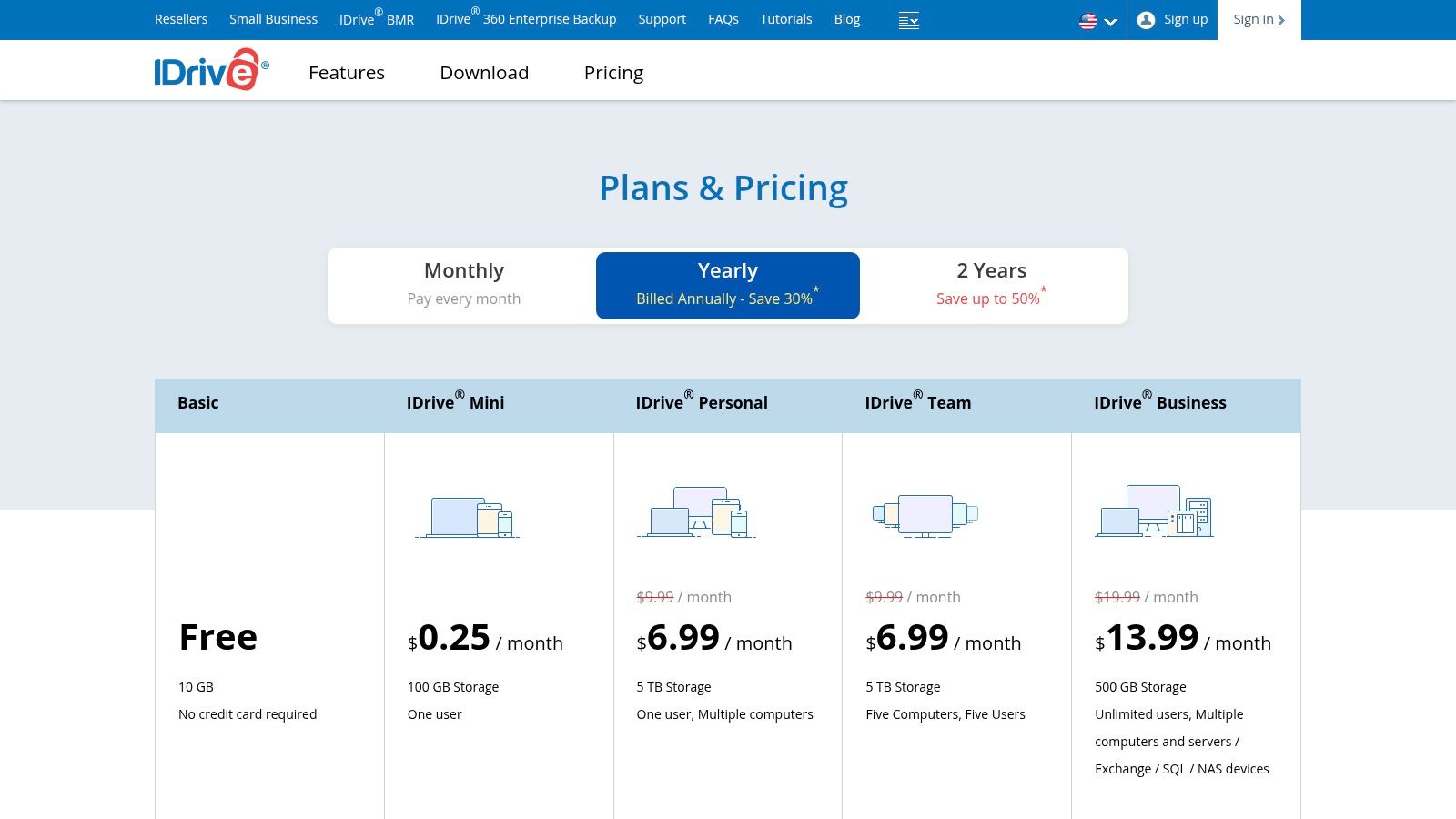The width and height of the screenshot is (1456, 819).
Task: Click the Sign up link text
Action: pos(1186,19)
